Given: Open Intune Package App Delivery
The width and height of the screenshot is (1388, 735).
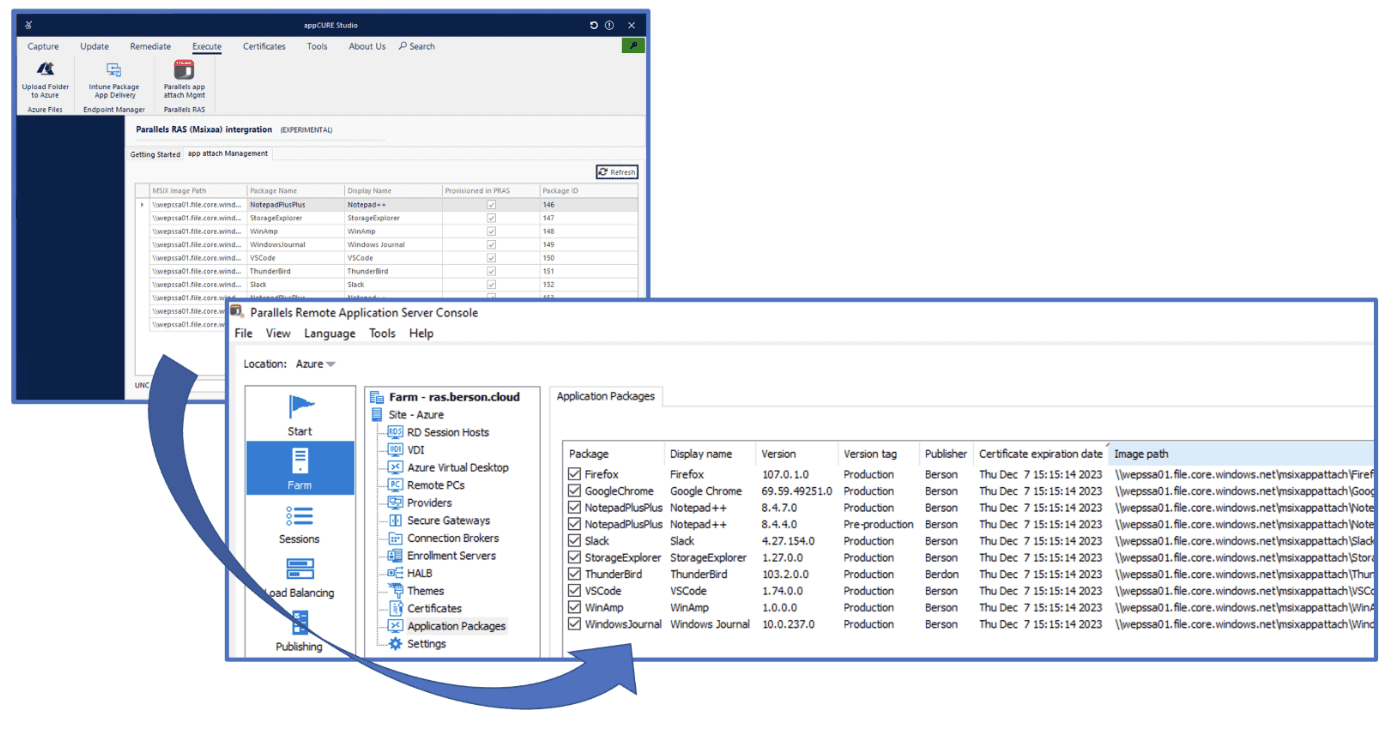Looking at the screenshot, I should pos(114,80).
